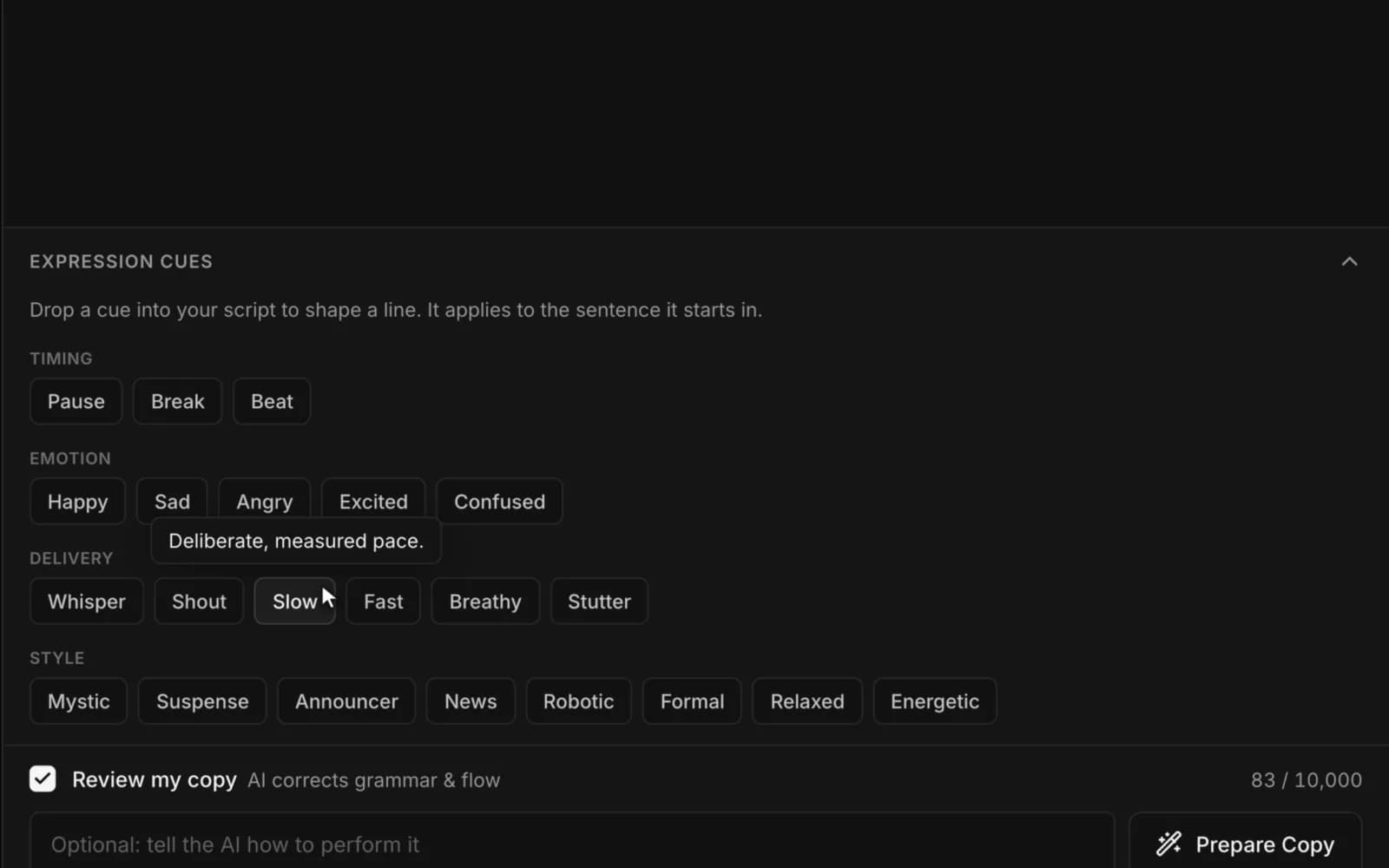Image resolution: width=1389 pixels, height=868 pixels.
Task: Insert the Break timing cue
Action: tap(177, 402)
